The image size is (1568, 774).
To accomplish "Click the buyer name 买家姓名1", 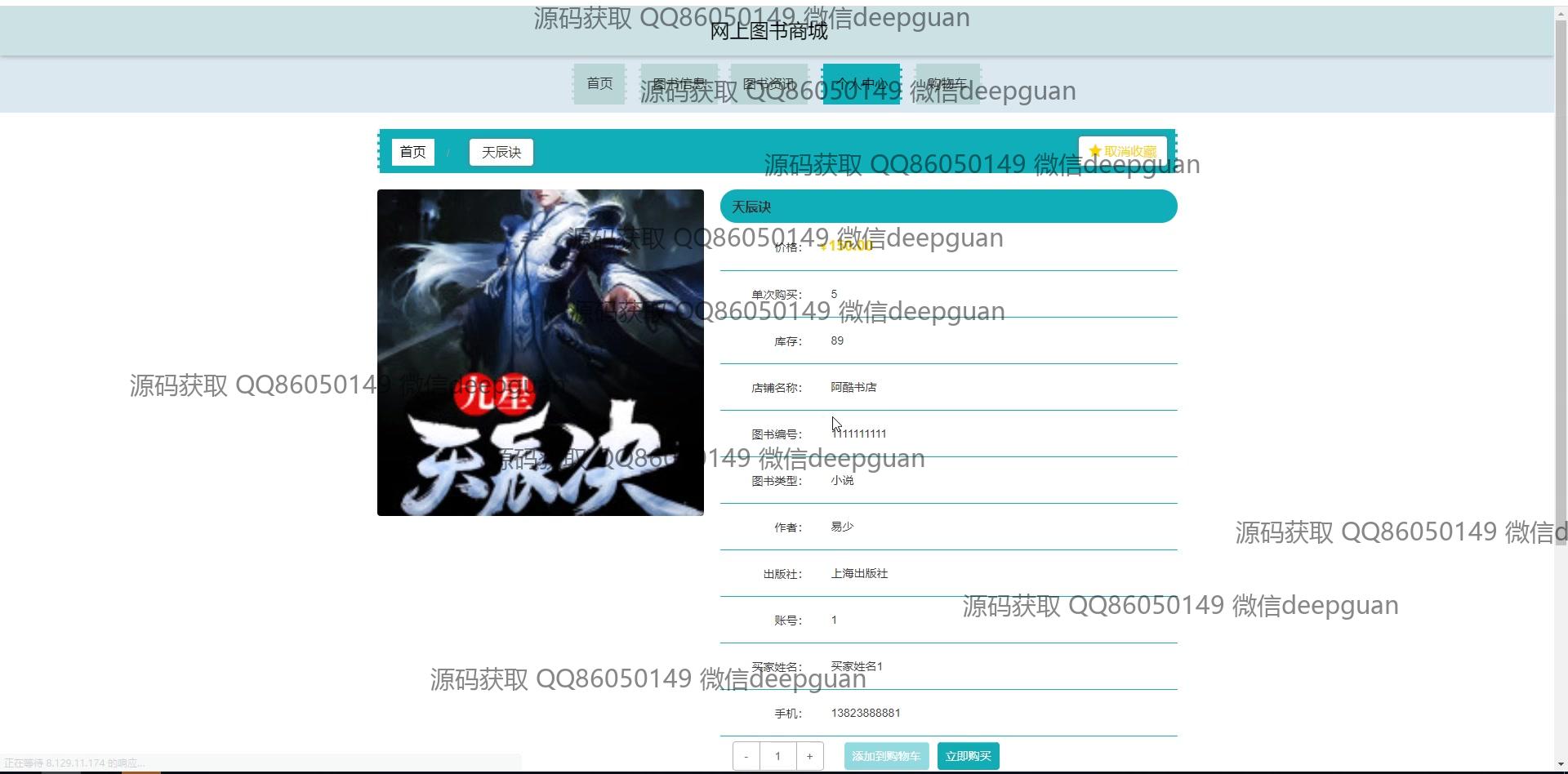I will click(857, 667).
